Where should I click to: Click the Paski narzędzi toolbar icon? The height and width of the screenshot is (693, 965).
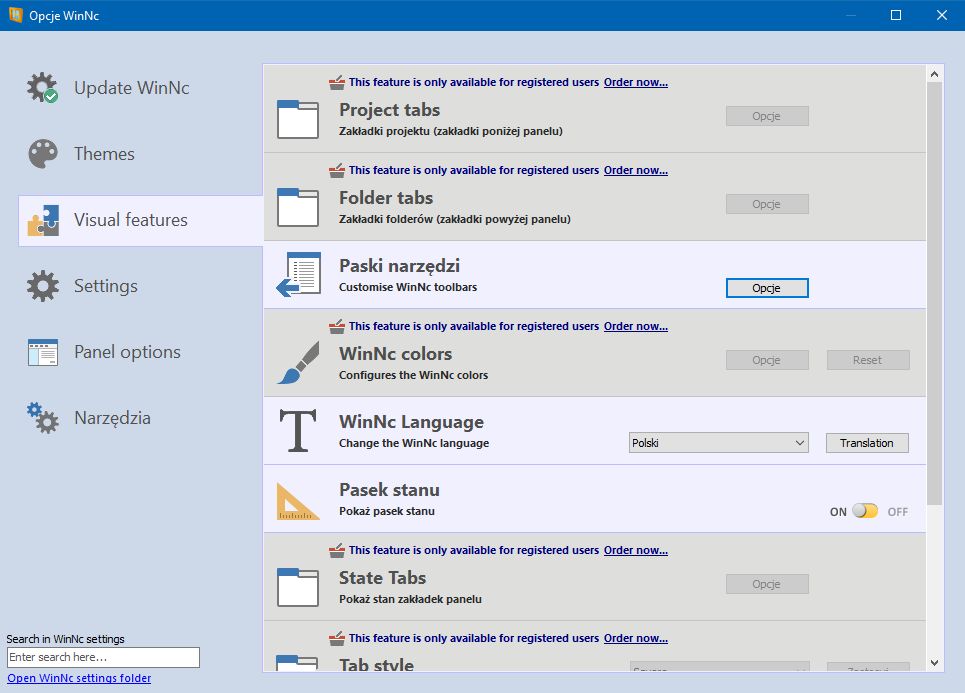tap(298, 274)
